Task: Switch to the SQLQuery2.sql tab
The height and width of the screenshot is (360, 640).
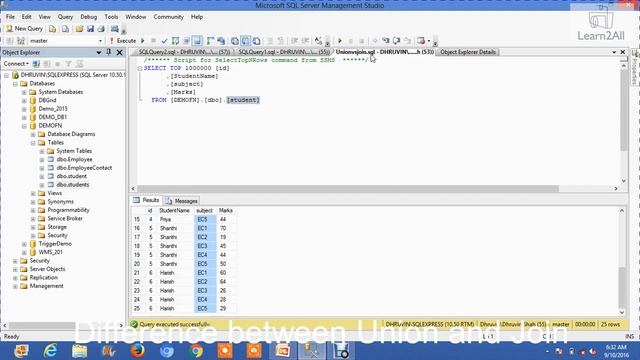Action: pyautogui.click(x=184, y=52)
